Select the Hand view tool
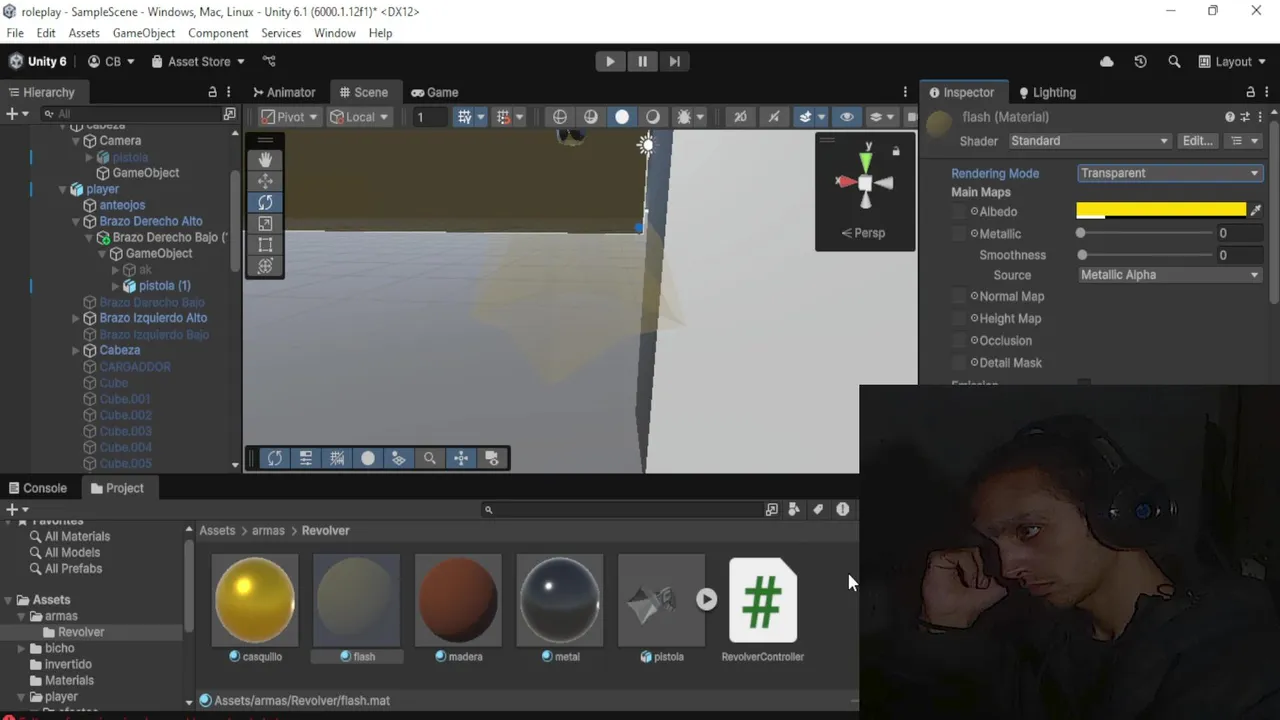Screen dimensions: 1280x720 (x=265, y=160)
